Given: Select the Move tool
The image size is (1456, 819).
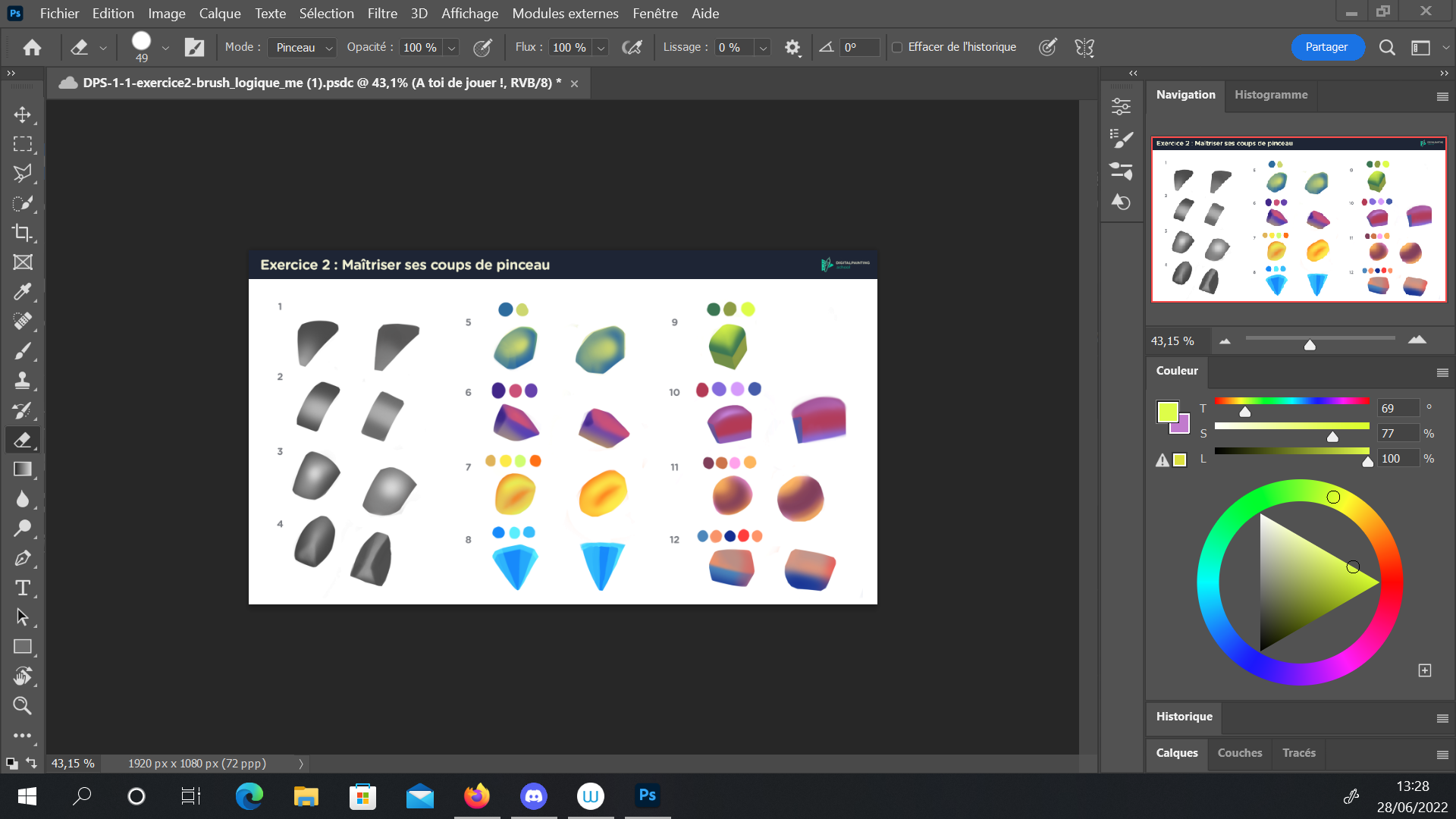Looking at the screenshot, I should pos(23,115).
